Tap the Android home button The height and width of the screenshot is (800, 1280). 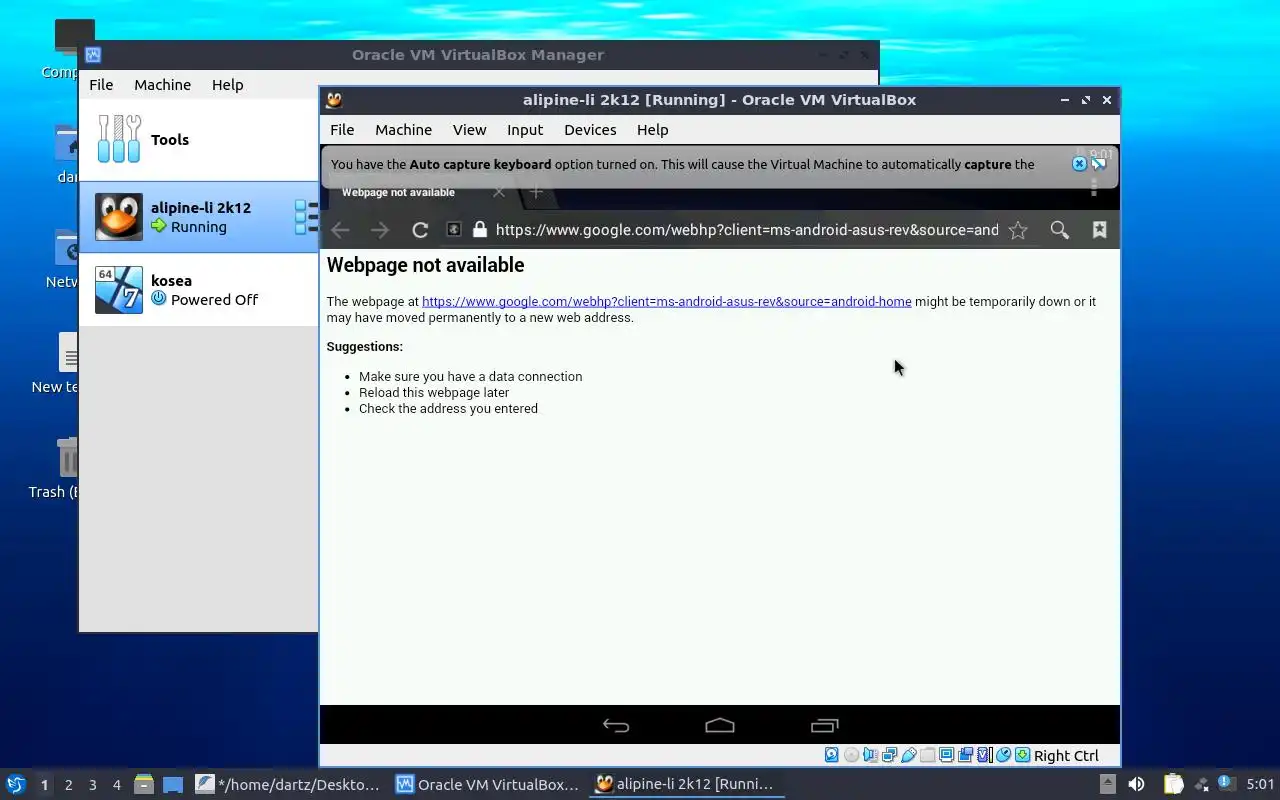720,726
